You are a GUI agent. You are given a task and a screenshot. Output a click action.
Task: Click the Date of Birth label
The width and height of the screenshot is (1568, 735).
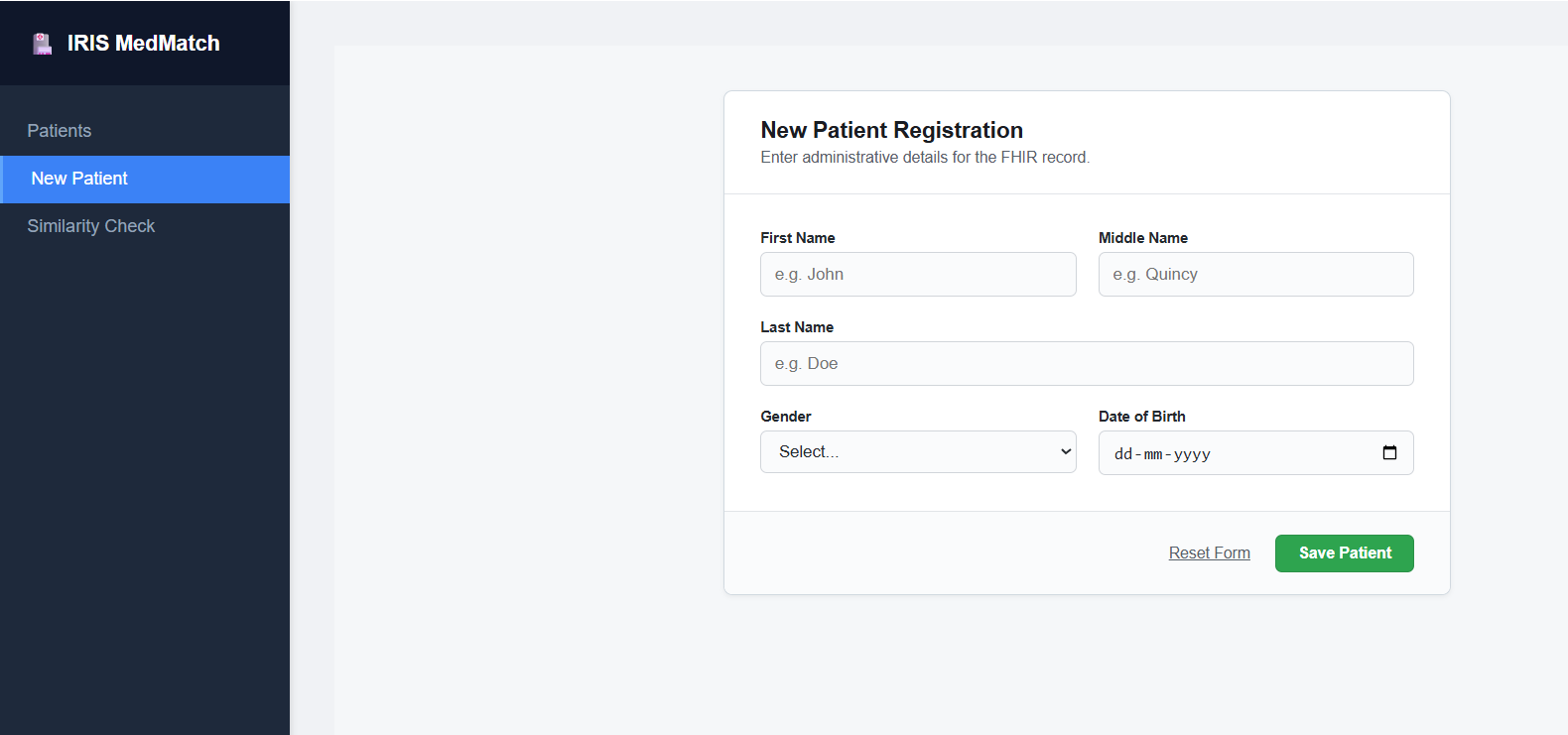(1141, 417)
